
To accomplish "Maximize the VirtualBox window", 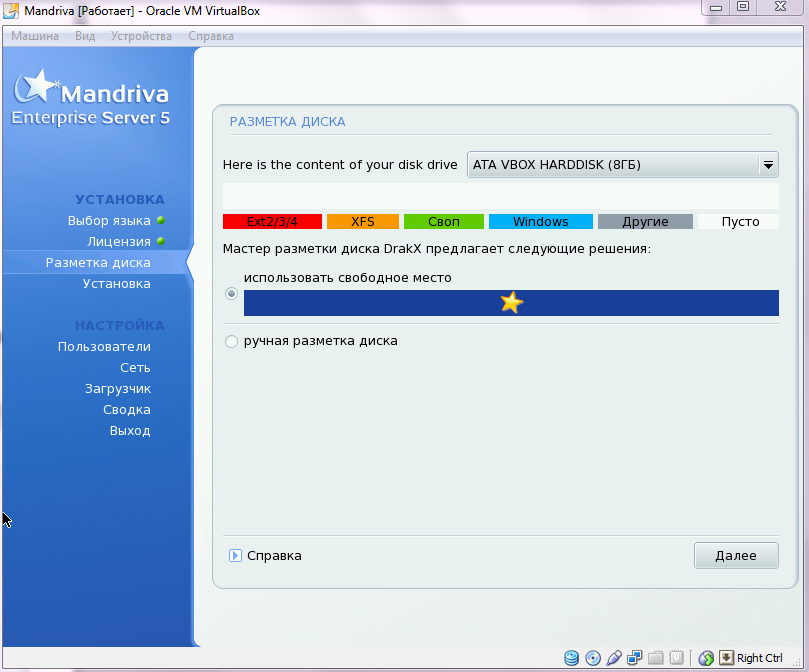I will click(743, 7).
